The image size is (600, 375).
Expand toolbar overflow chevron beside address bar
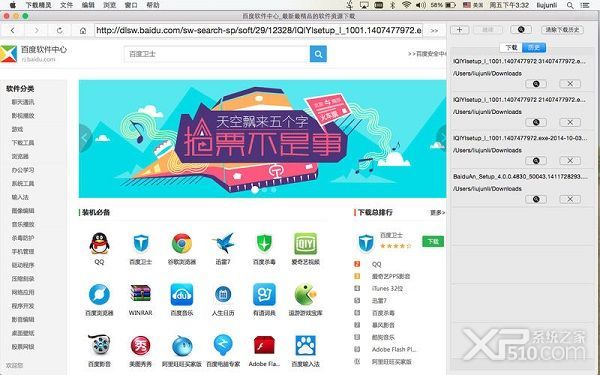point(434,31)
